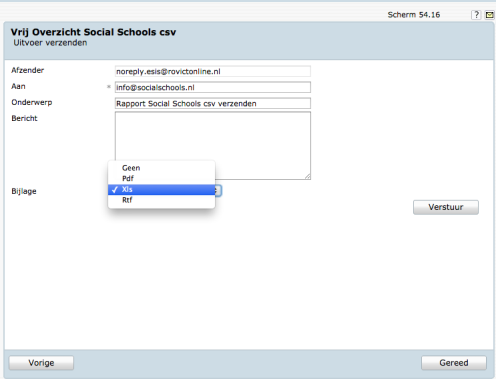Click inside the Bericht message area
This screenshot has width=496, height=379.
(x=213, y=146)
